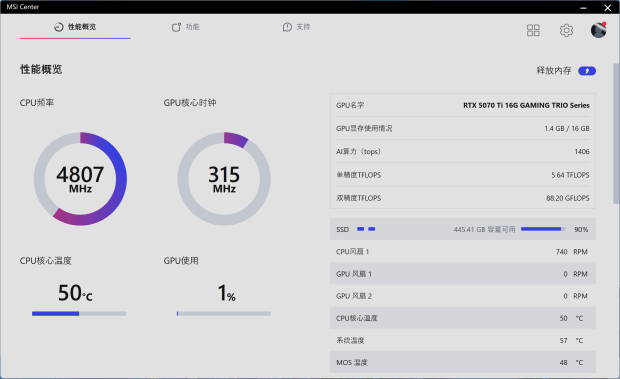Click the CPU frequency 4807 MHz gauge
The width and height of the screenshot is (620, 379).
[x=80, y=179]
